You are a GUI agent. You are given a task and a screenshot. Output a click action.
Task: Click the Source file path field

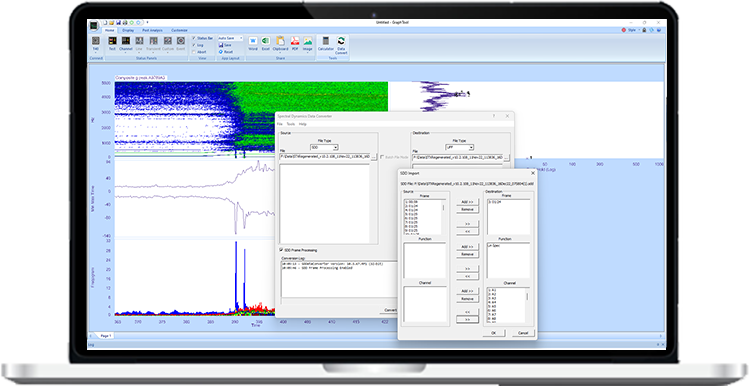pyautogui.click(x=325, y=157)
